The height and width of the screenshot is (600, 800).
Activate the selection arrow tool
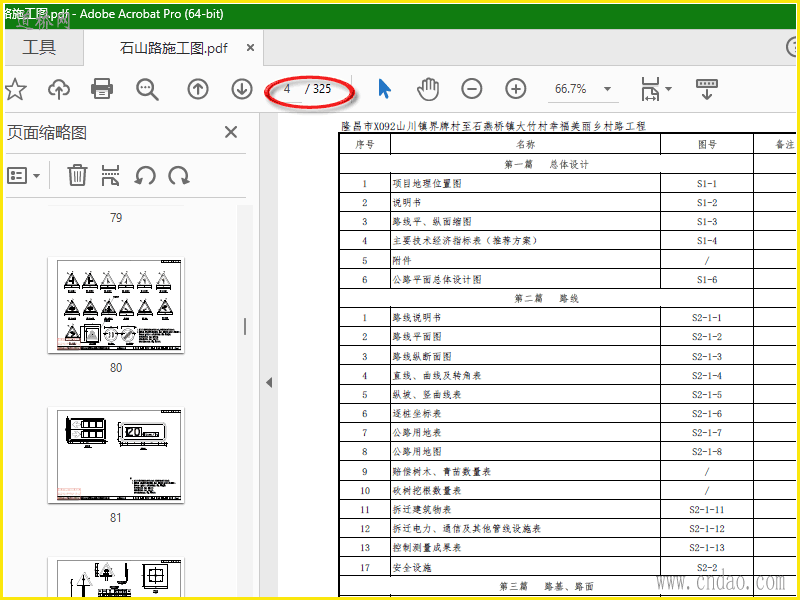click(385, 89)
